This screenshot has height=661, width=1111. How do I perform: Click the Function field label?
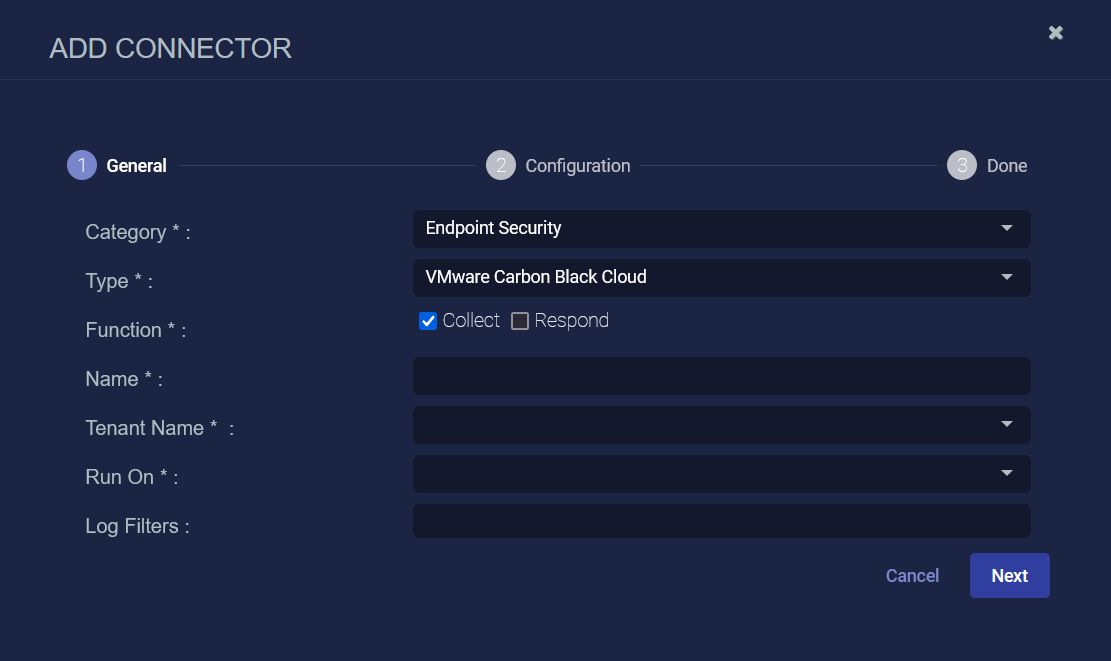point(135,330)
